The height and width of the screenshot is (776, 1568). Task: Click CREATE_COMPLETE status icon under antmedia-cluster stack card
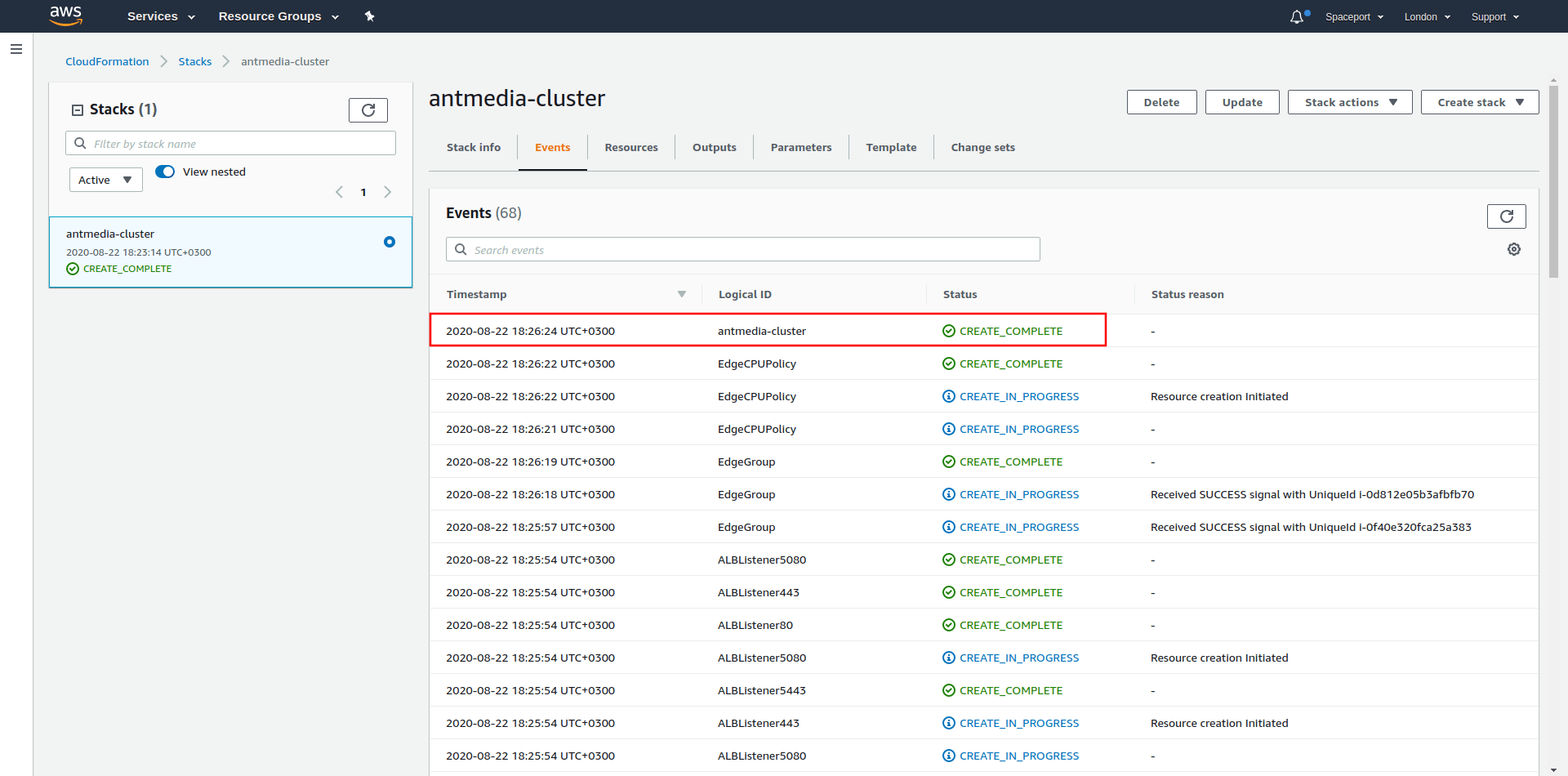click(73, 269)
